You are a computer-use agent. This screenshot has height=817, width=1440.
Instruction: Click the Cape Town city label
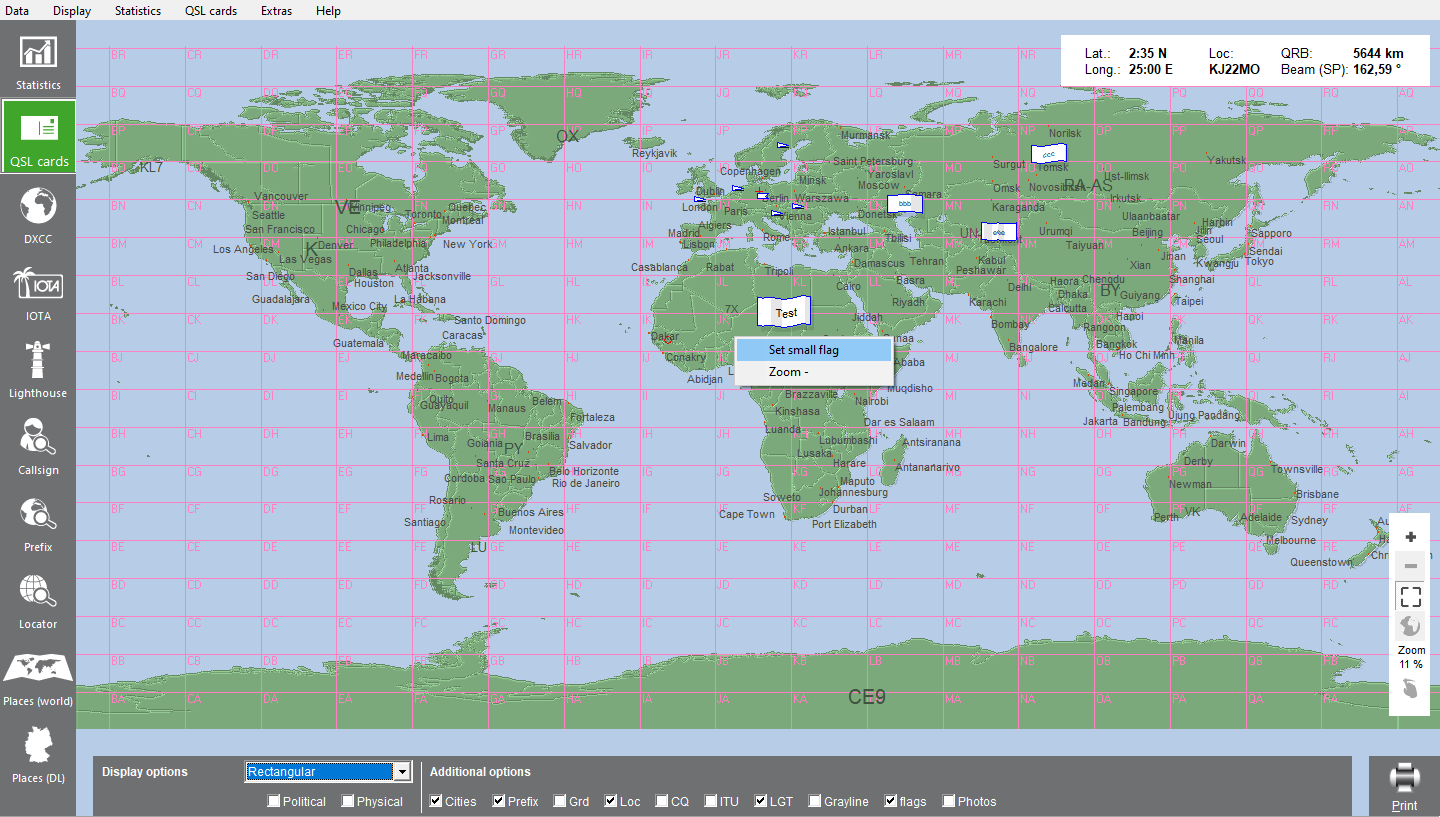(x=746, y=514)
